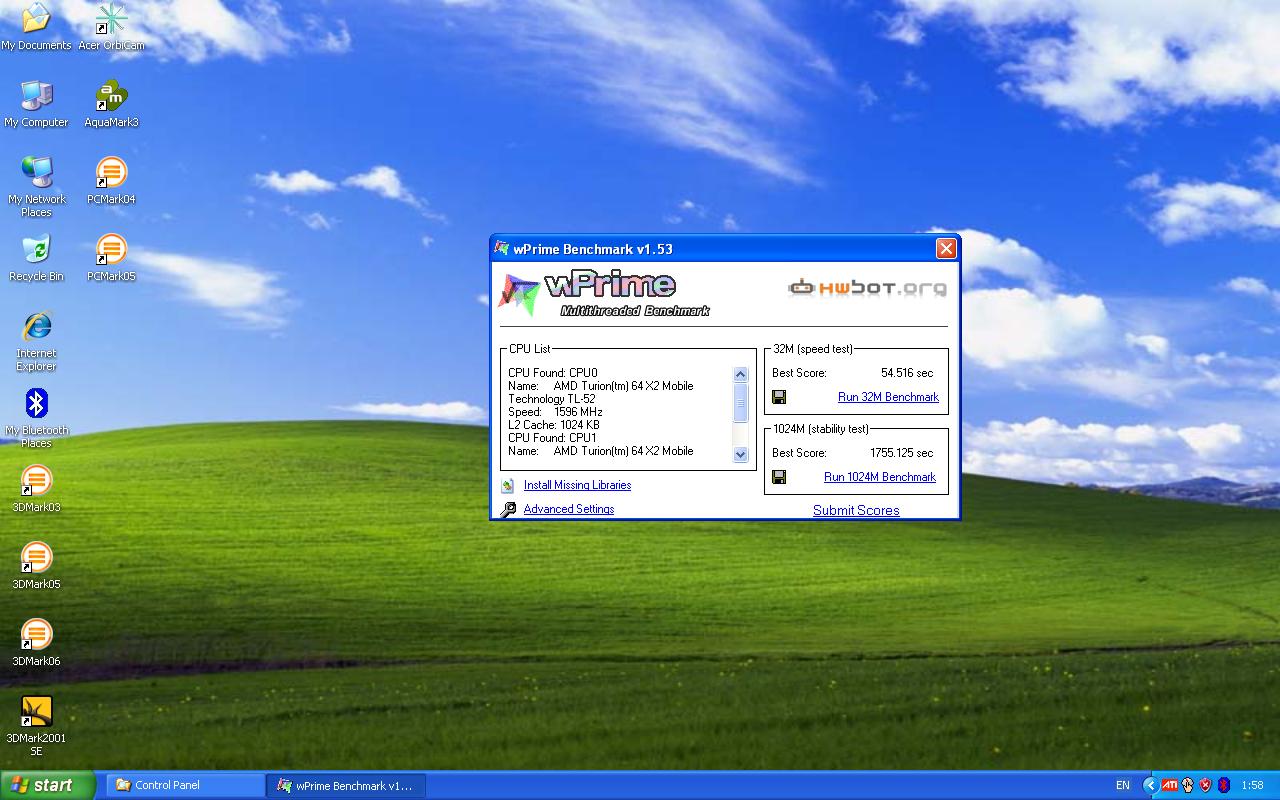This screenshot has width=1280, height=800.
Task: Open the Submit Scores link
Action: click(x=856, y=510)
